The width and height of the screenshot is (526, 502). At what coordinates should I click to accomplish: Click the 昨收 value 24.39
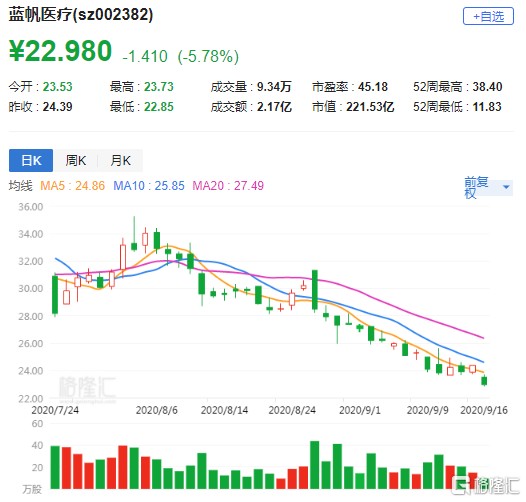[x=57, y=107]
